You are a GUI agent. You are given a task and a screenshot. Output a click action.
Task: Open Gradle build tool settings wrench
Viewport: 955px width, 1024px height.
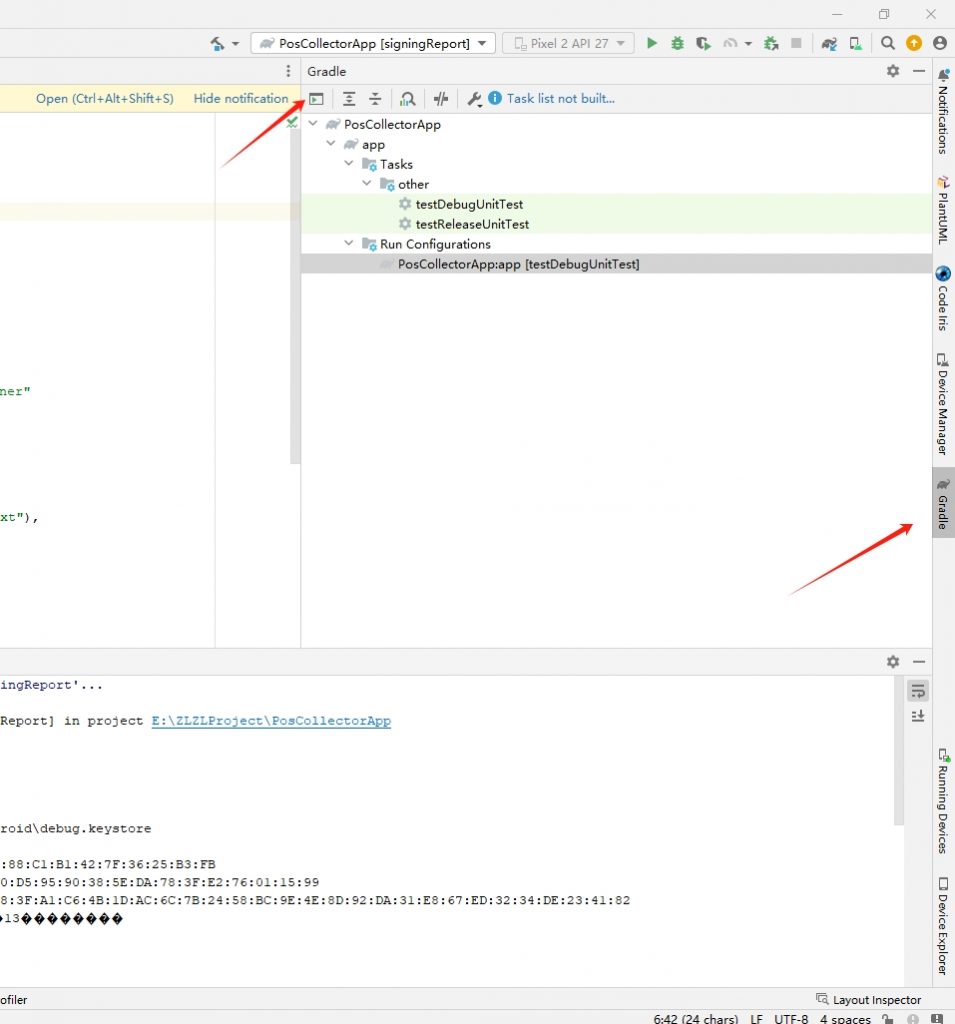click(x=474, y=99)
